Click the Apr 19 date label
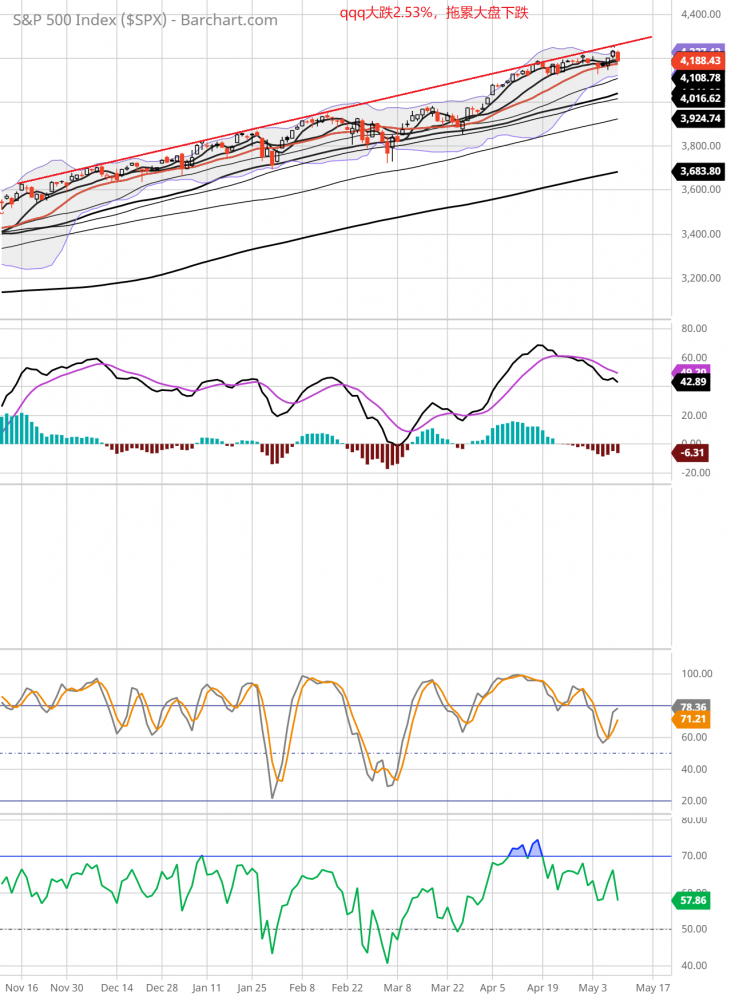Screen dimensions: 731x1000 tap(542, 985)
